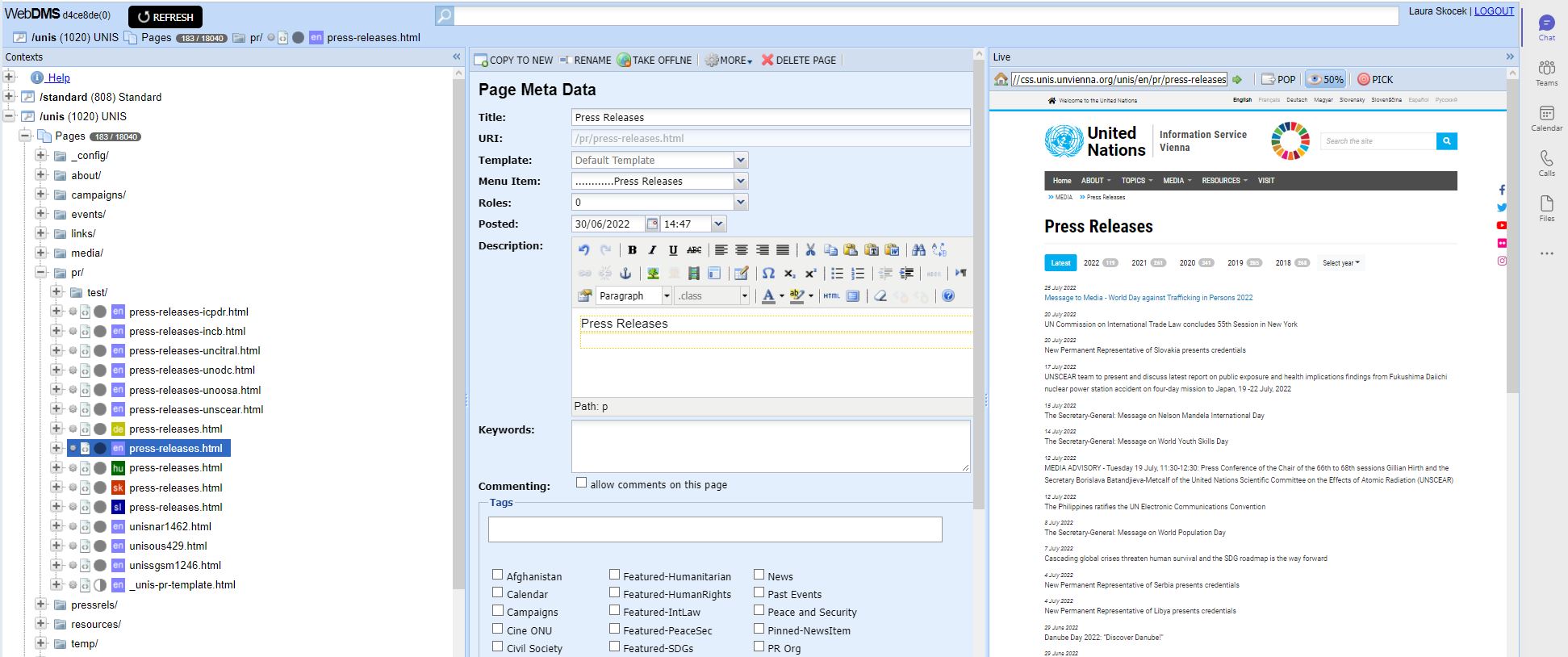Open Calendar in the right sidebar

coord(1546,119)
